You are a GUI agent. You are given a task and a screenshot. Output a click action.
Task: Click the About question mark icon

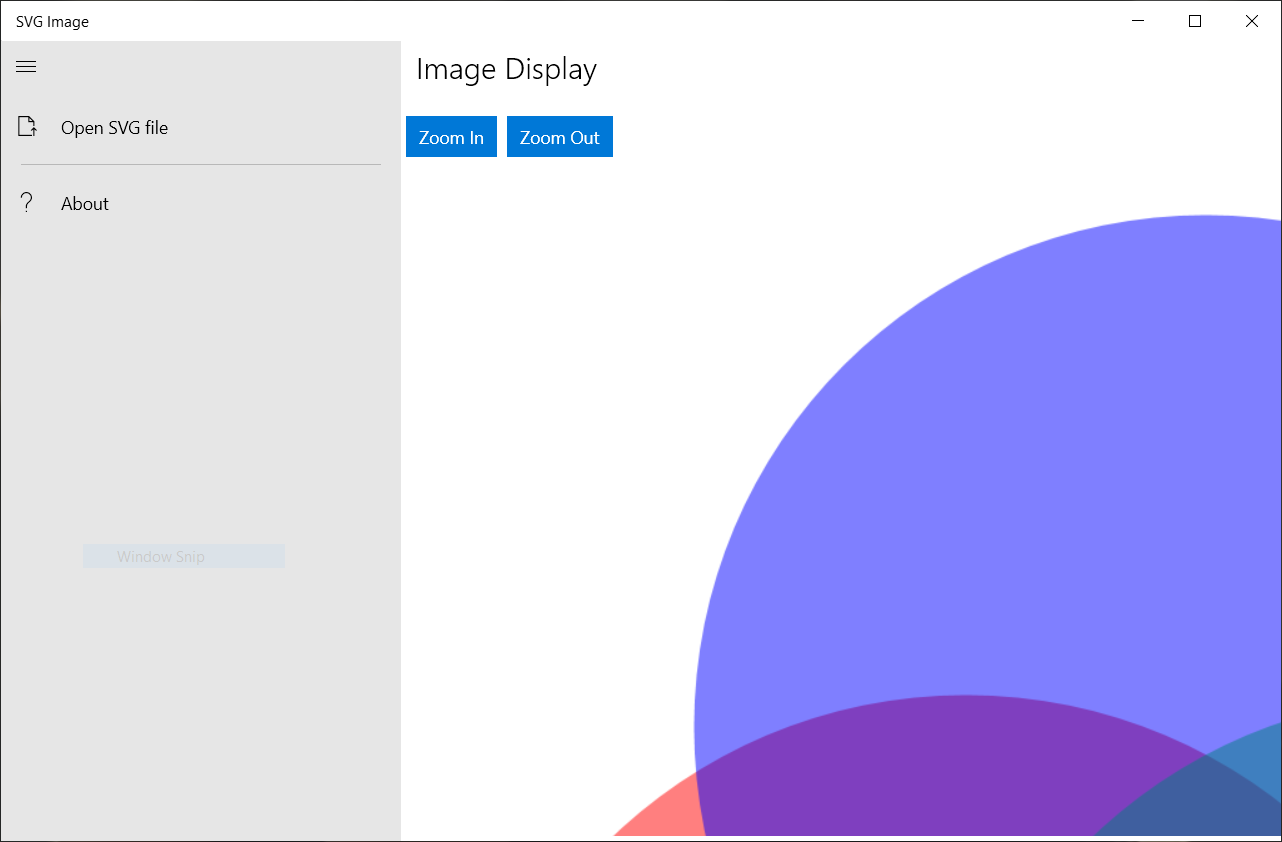pos(27,203)
